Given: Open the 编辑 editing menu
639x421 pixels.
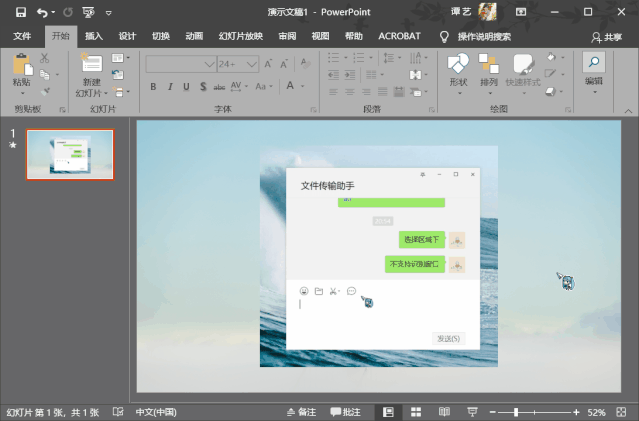Looking at the screenshot, I should tap(594, 73).
